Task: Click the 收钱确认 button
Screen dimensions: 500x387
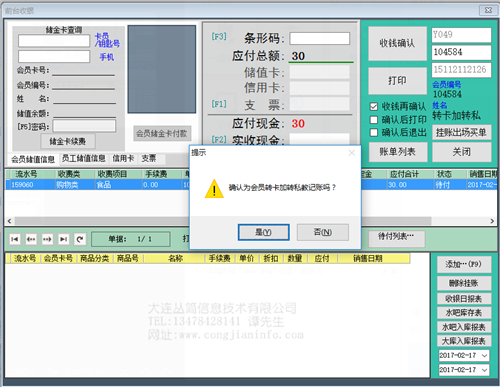Action: [x=397, y=43]
